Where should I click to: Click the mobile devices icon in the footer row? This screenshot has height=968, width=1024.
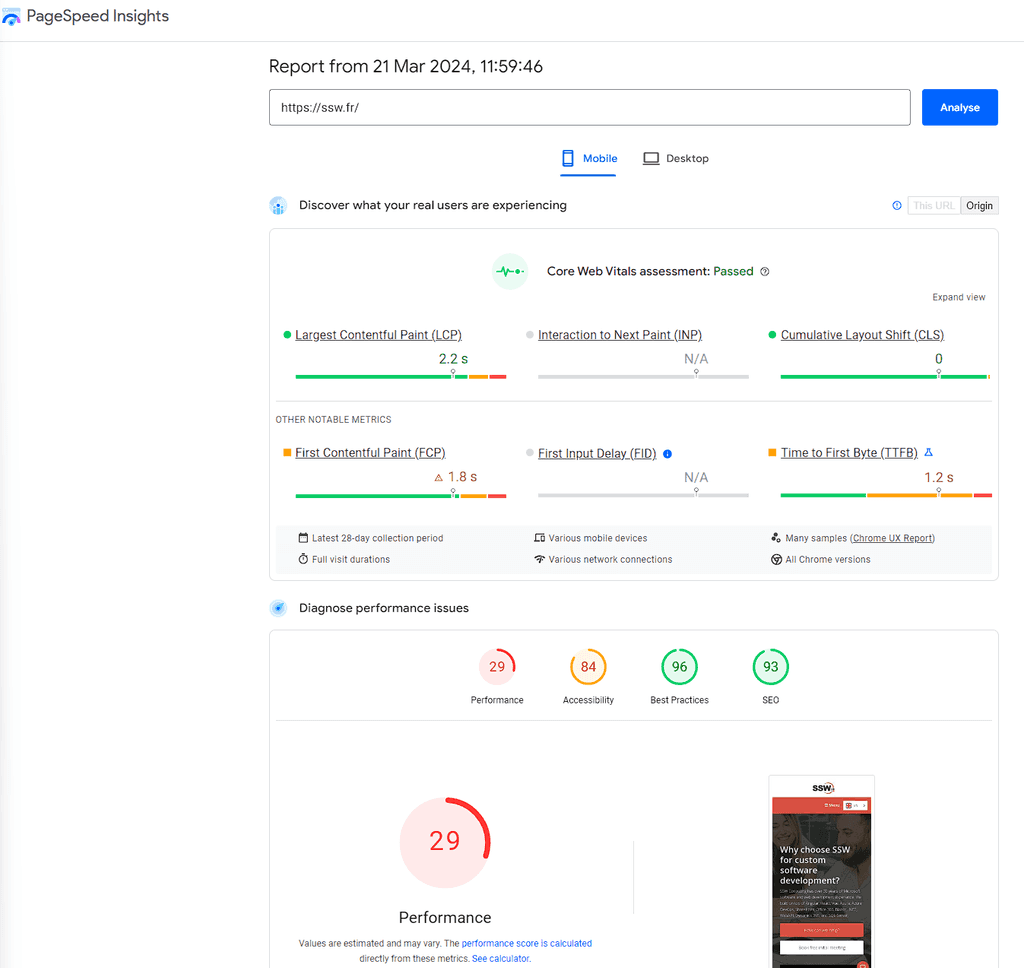538,538
